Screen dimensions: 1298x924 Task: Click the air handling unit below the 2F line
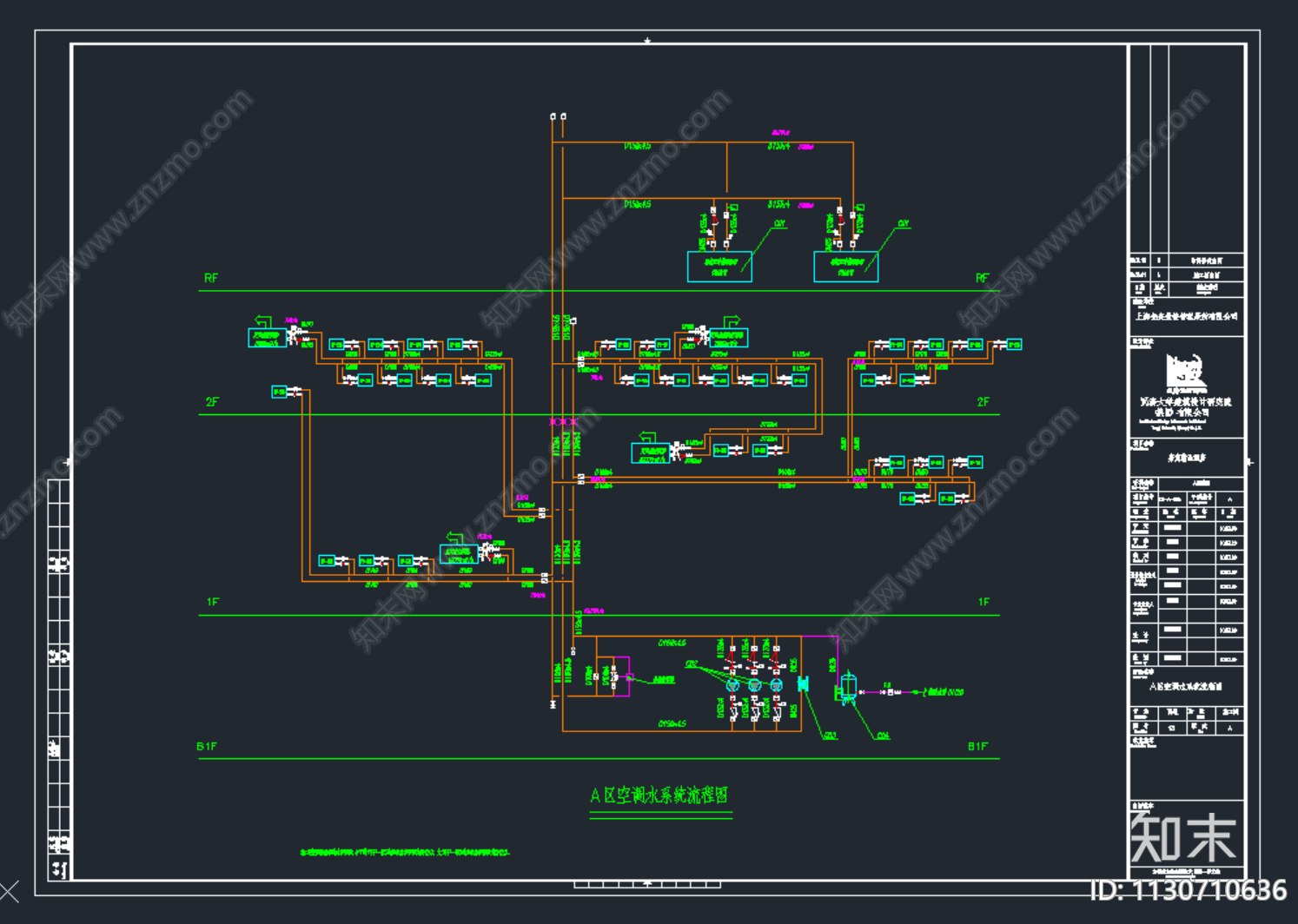[651, 452]
